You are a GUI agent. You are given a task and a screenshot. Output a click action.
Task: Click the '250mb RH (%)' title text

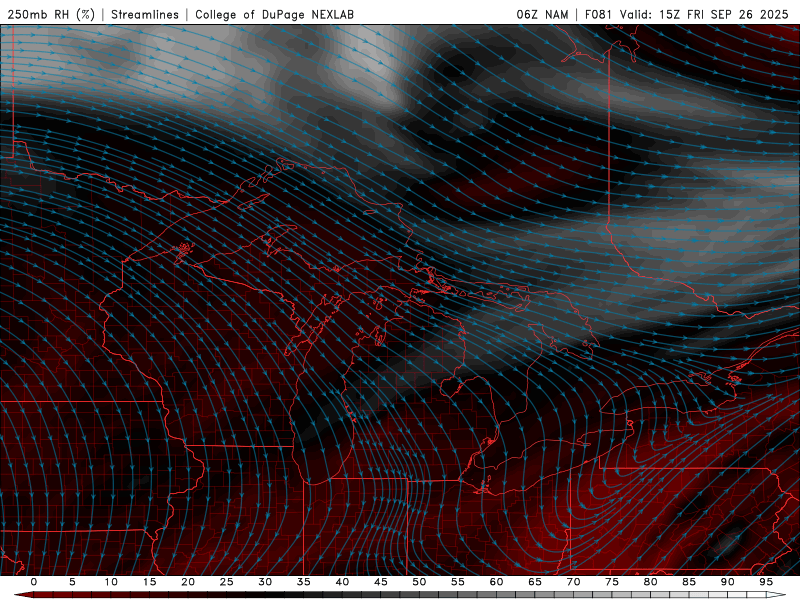pyautogui.click(x=51, y=14)
